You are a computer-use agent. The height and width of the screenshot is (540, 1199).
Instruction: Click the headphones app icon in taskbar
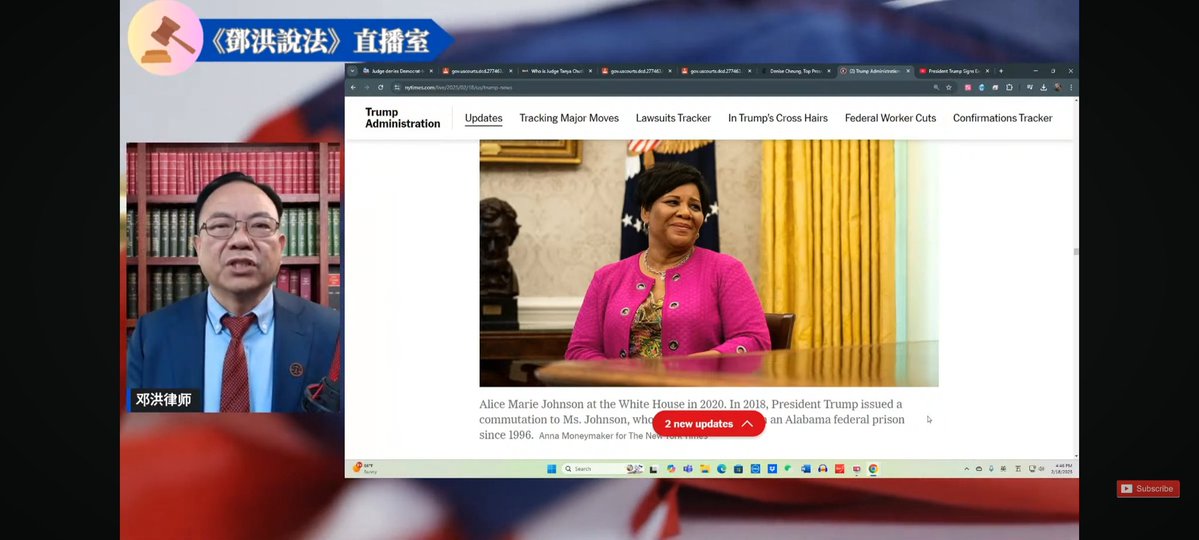823,469
